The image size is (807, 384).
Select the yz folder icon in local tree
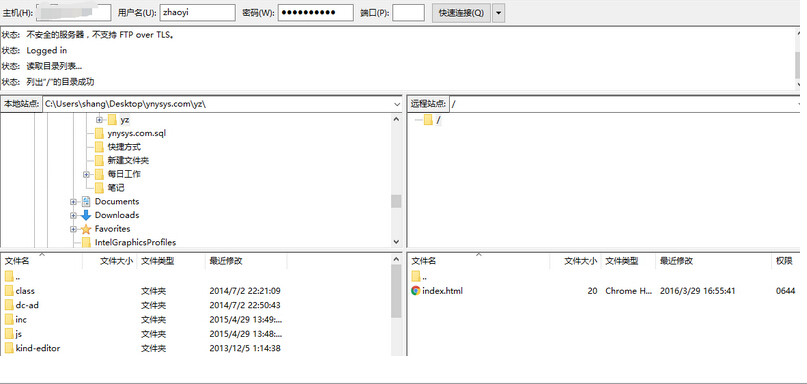(112, 120)
